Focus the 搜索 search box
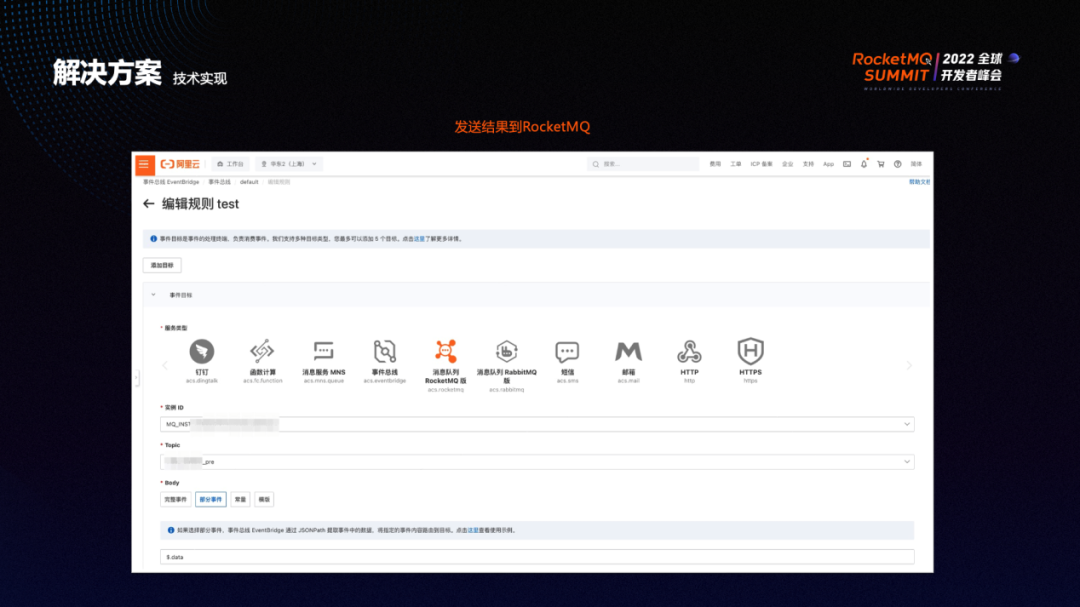Screen dimensions: 1080x607 [x=643, y=164]
